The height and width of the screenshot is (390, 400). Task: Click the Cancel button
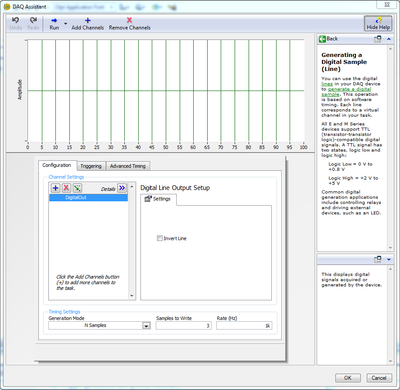[379, 378]
